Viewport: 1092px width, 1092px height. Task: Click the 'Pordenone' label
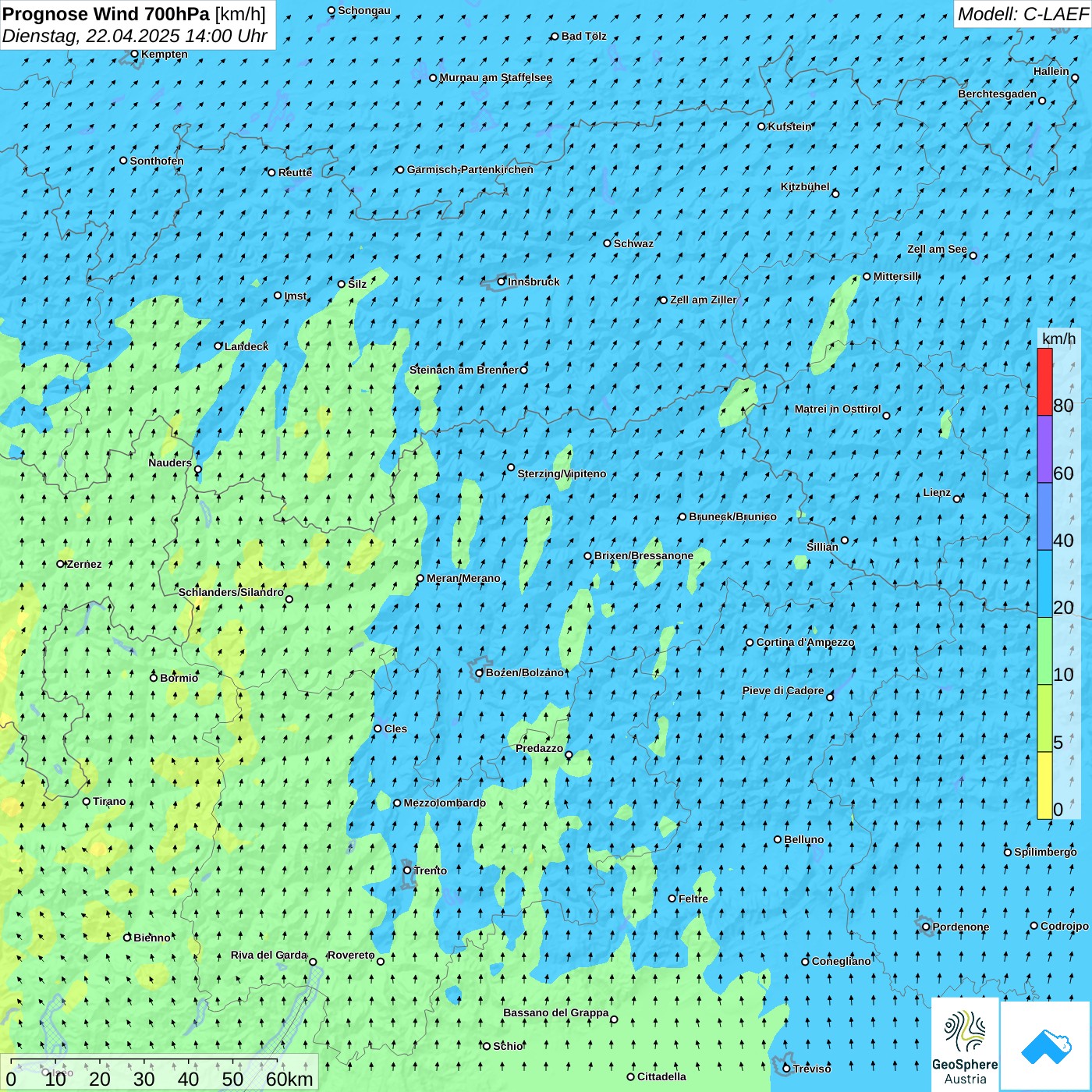(961, 927)
